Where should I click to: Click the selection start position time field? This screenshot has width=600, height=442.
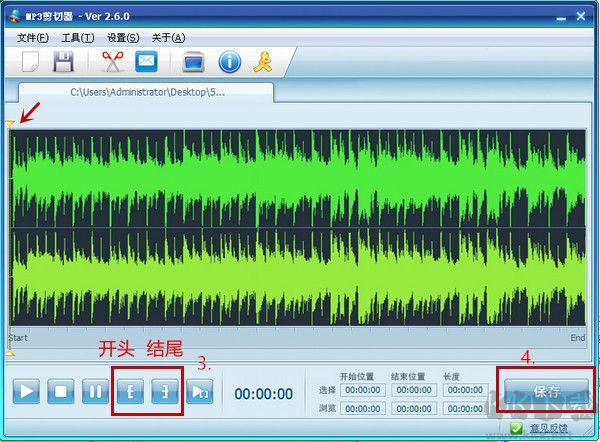[360, 390]
